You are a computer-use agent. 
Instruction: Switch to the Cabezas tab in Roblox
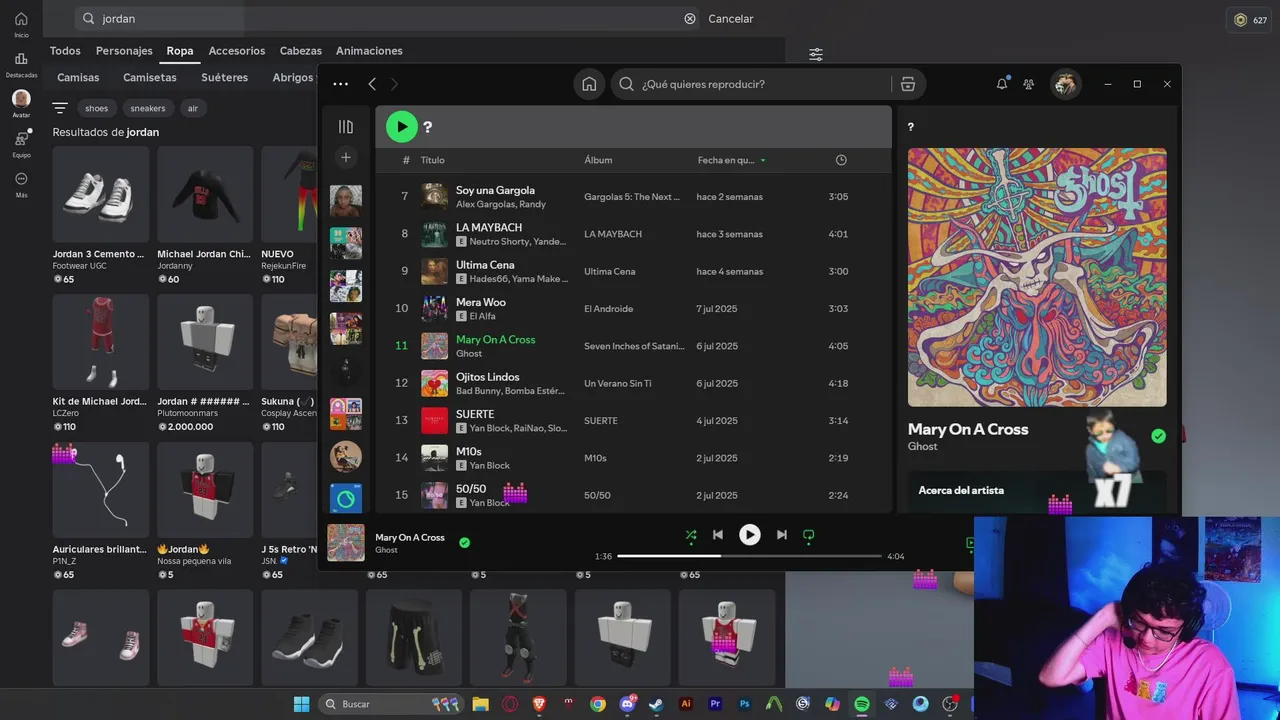click(301, 51)
